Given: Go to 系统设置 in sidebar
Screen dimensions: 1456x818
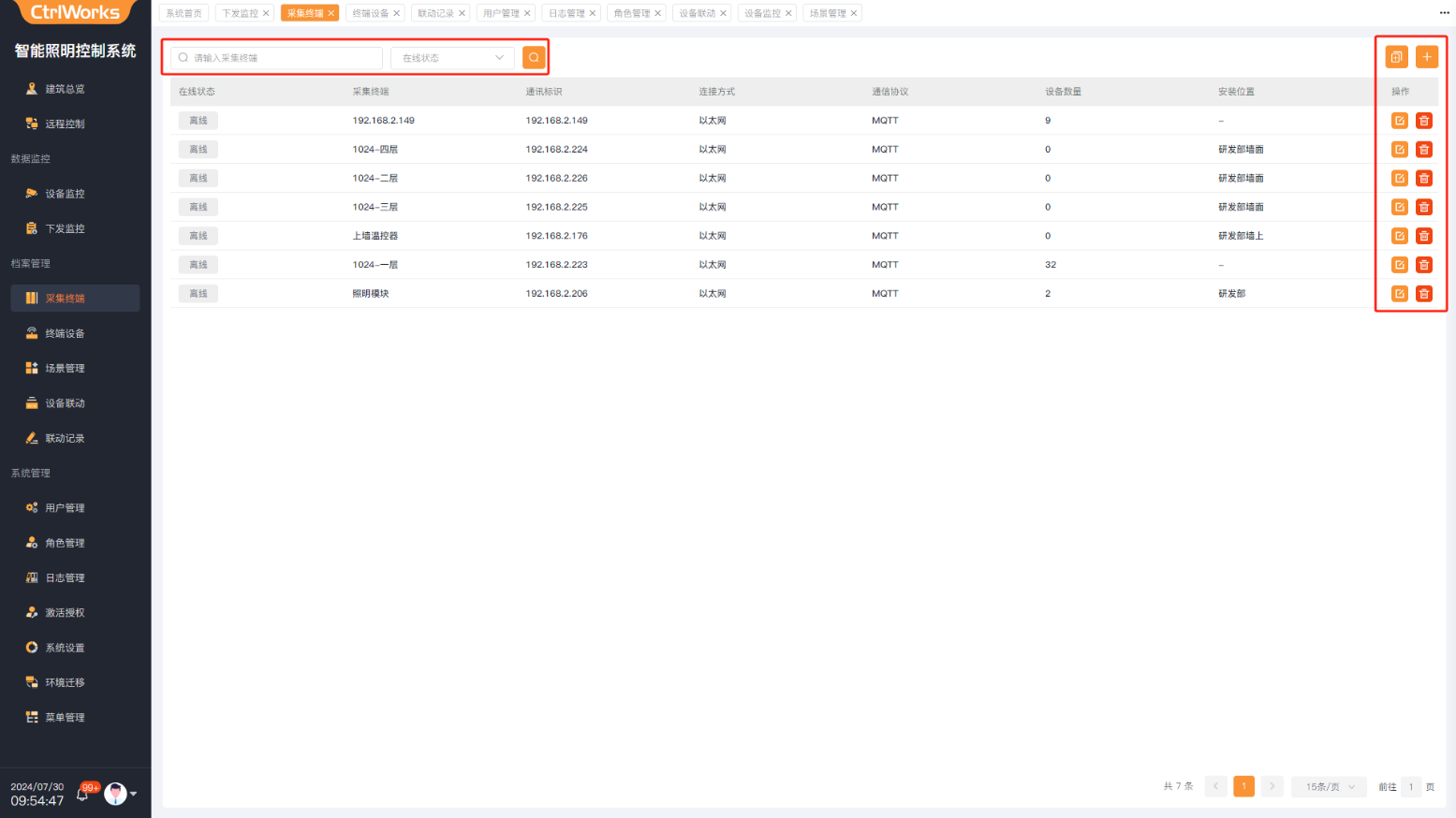Looking at the screenshot, I should pos(65,648).
